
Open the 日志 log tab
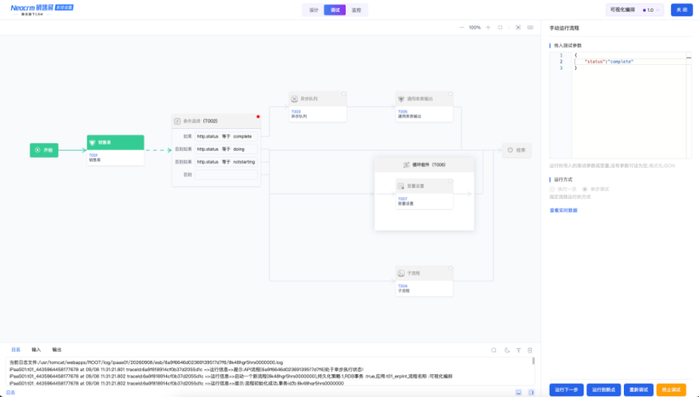tap(16, 350)
